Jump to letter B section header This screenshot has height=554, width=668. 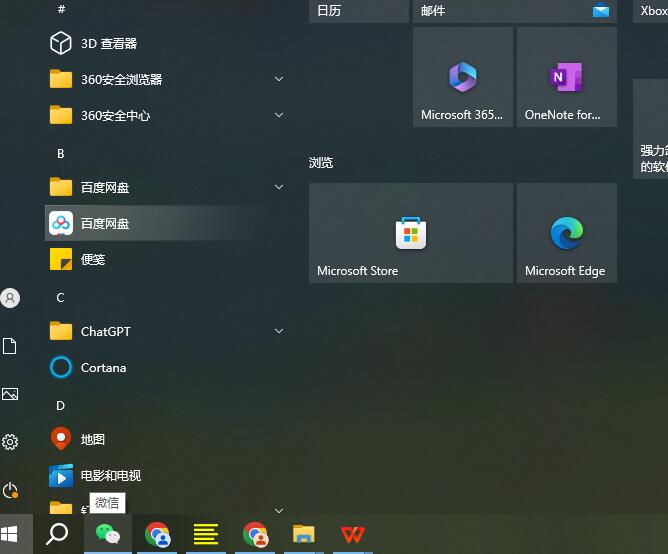coord(61,153)
